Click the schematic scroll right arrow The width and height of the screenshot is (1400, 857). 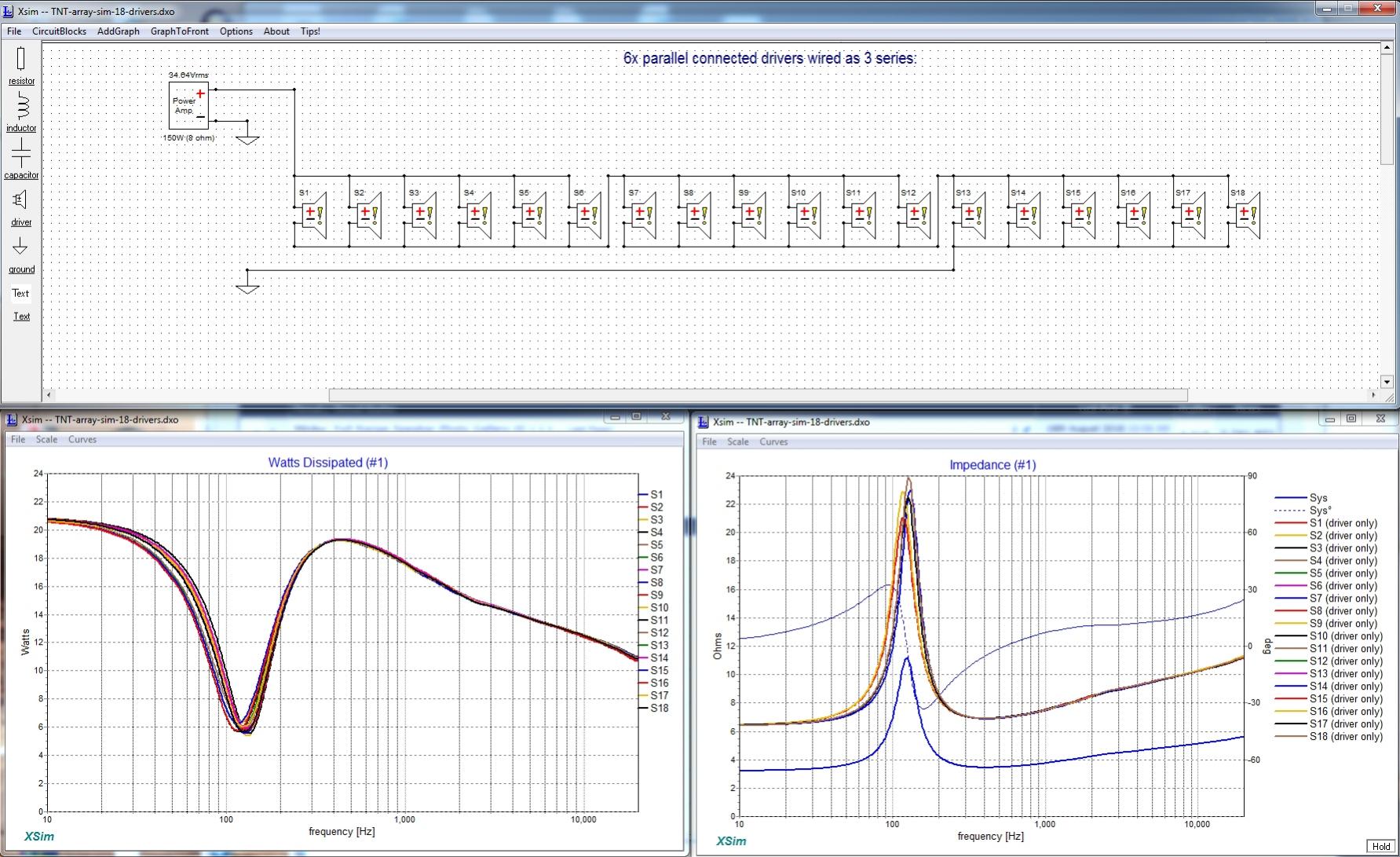[x=1373, y=395]
